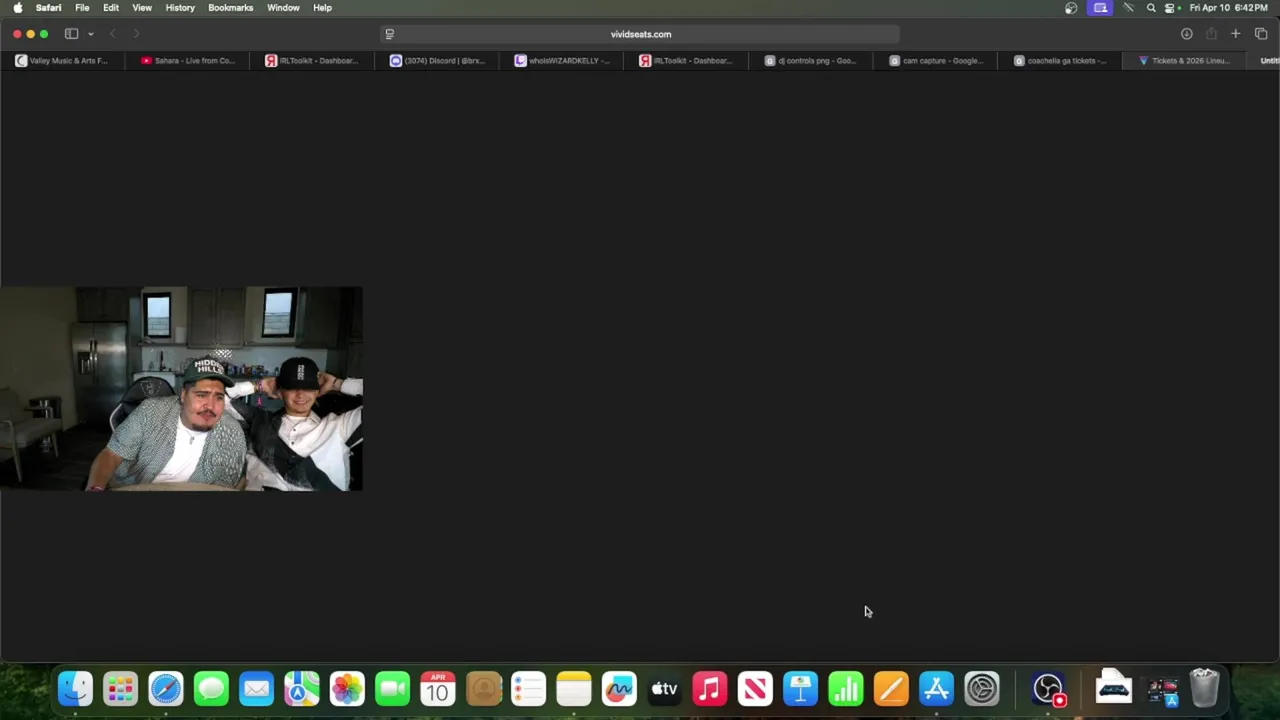
Task: Click Safari's Show Downloads icon
Action: pyautogui.click(x=1186, y=34)
